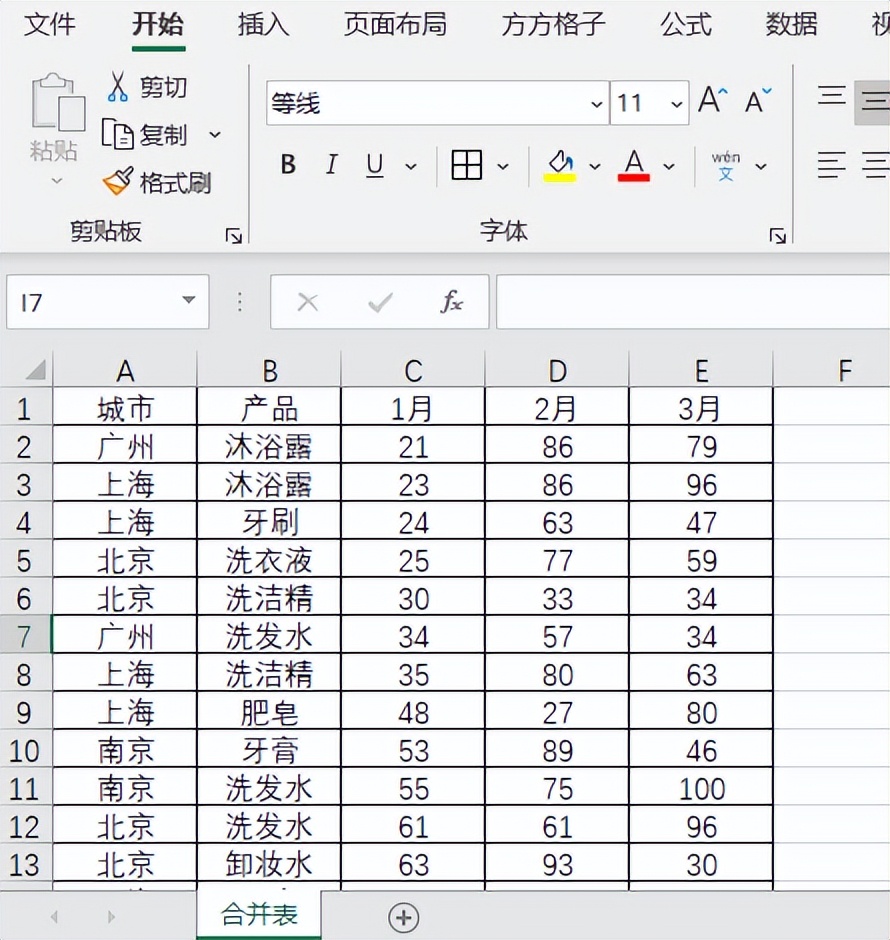Open the 公式 ribbon tab
This screenshot has width=890, height=940.
[686, 25]
